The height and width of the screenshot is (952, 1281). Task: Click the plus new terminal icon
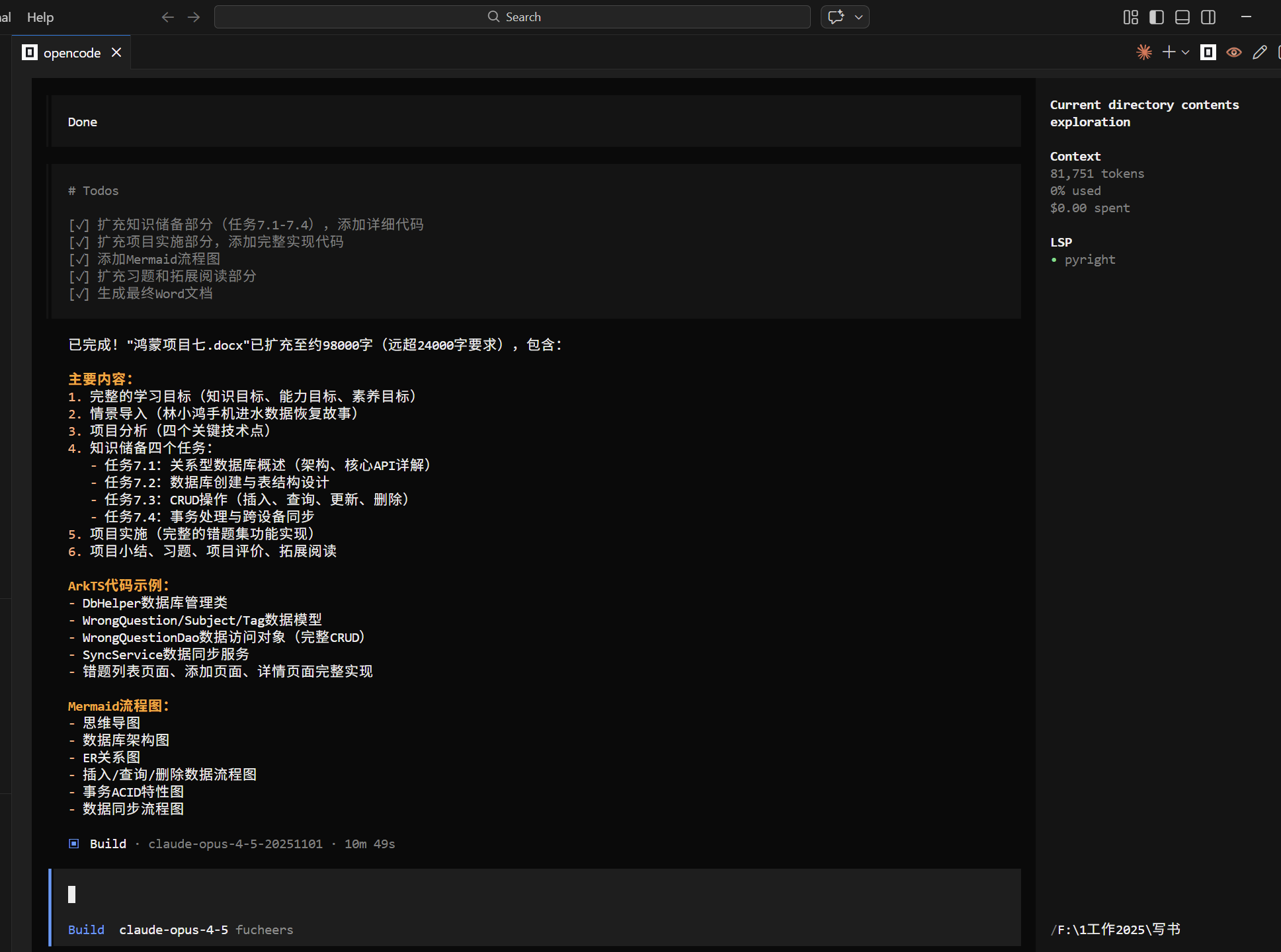[1169, 52]
